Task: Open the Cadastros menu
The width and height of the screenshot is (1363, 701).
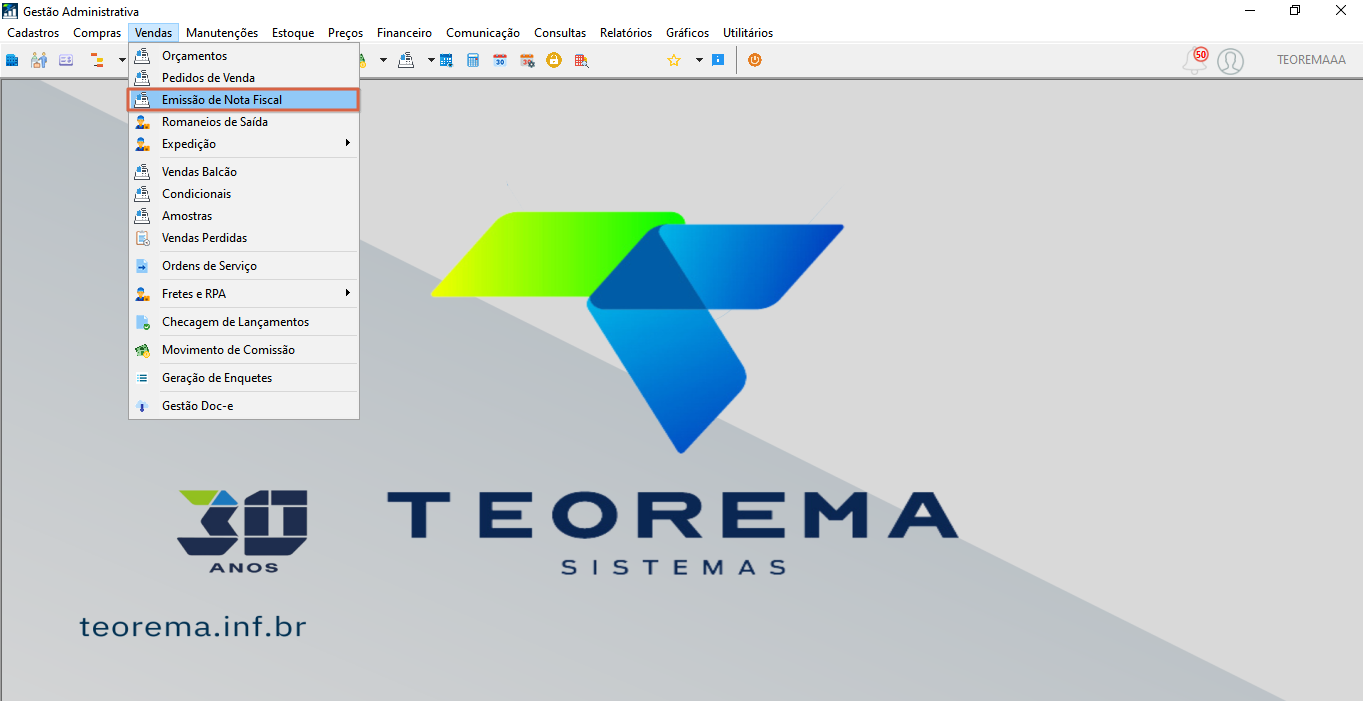Action: pos(33,33)
